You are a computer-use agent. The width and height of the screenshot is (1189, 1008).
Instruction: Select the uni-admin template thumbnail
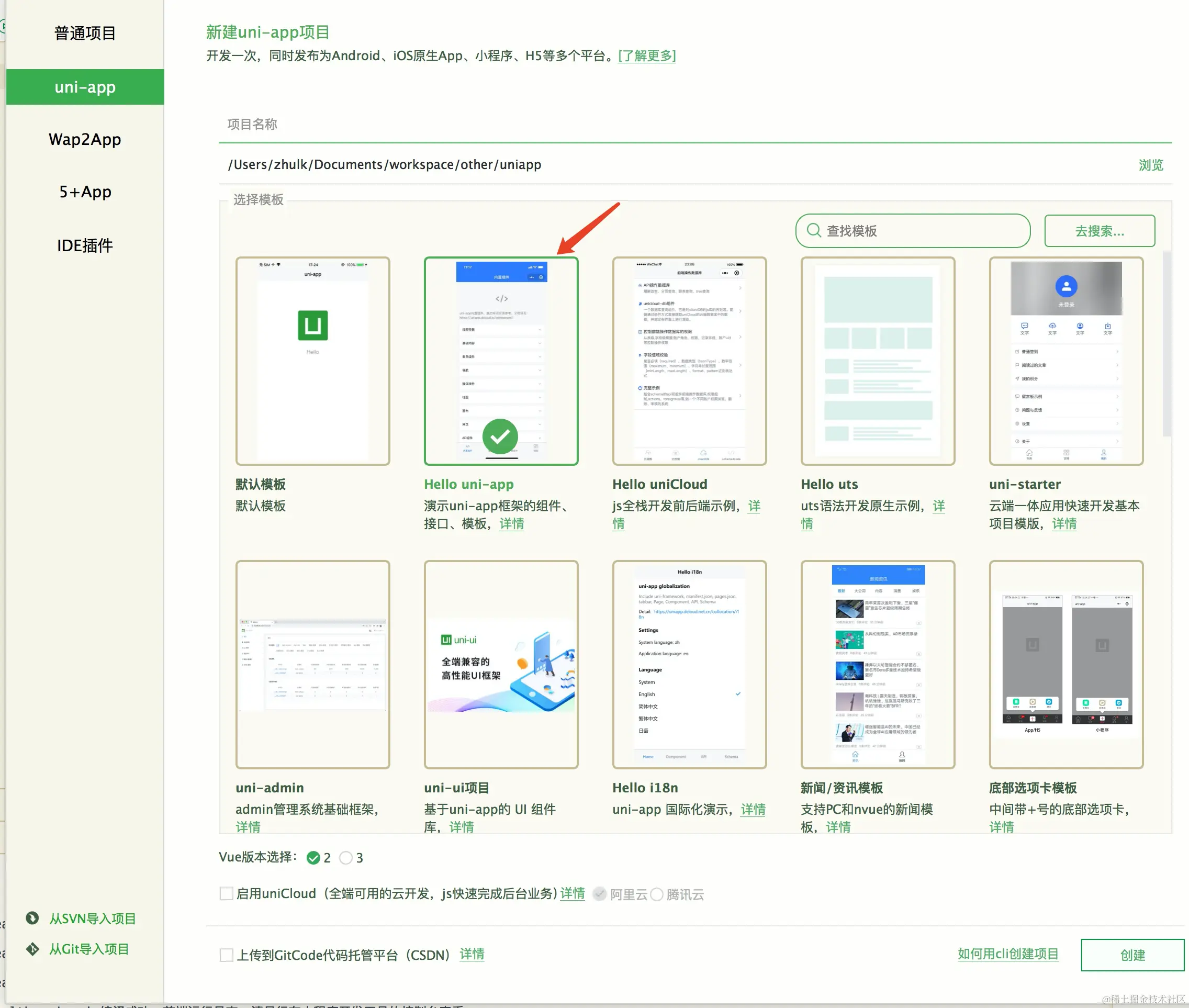click(x=312, y=665)
